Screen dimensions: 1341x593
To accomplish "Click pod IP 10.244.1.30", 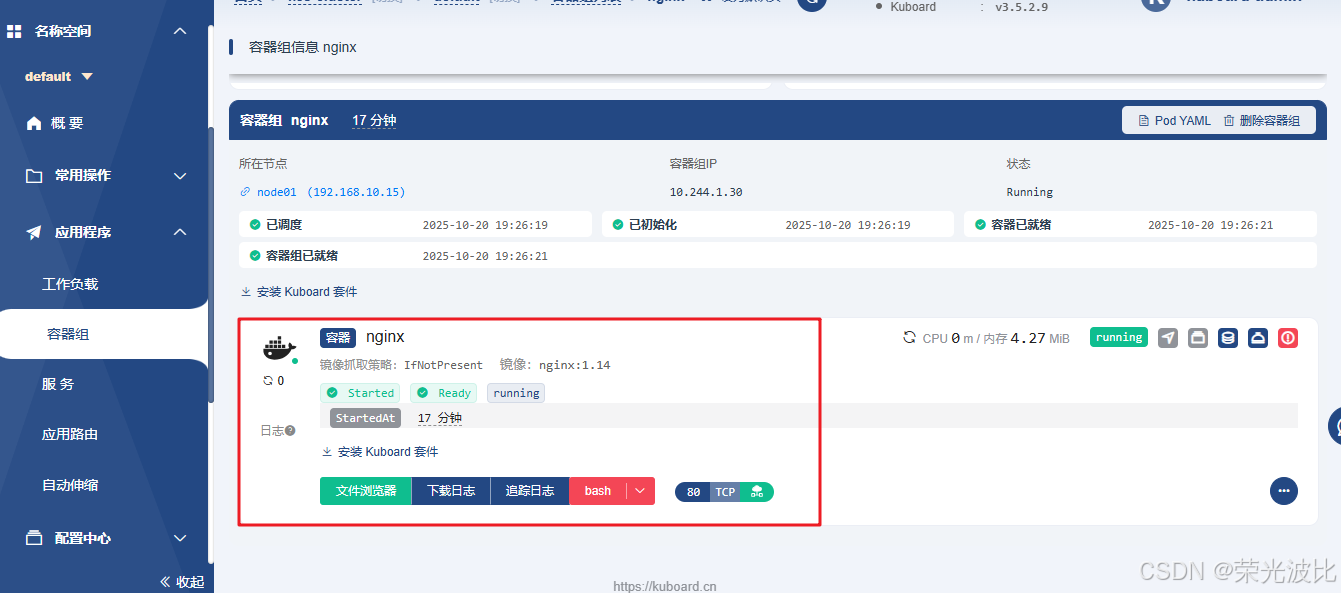I will click(x=706, y=192).
